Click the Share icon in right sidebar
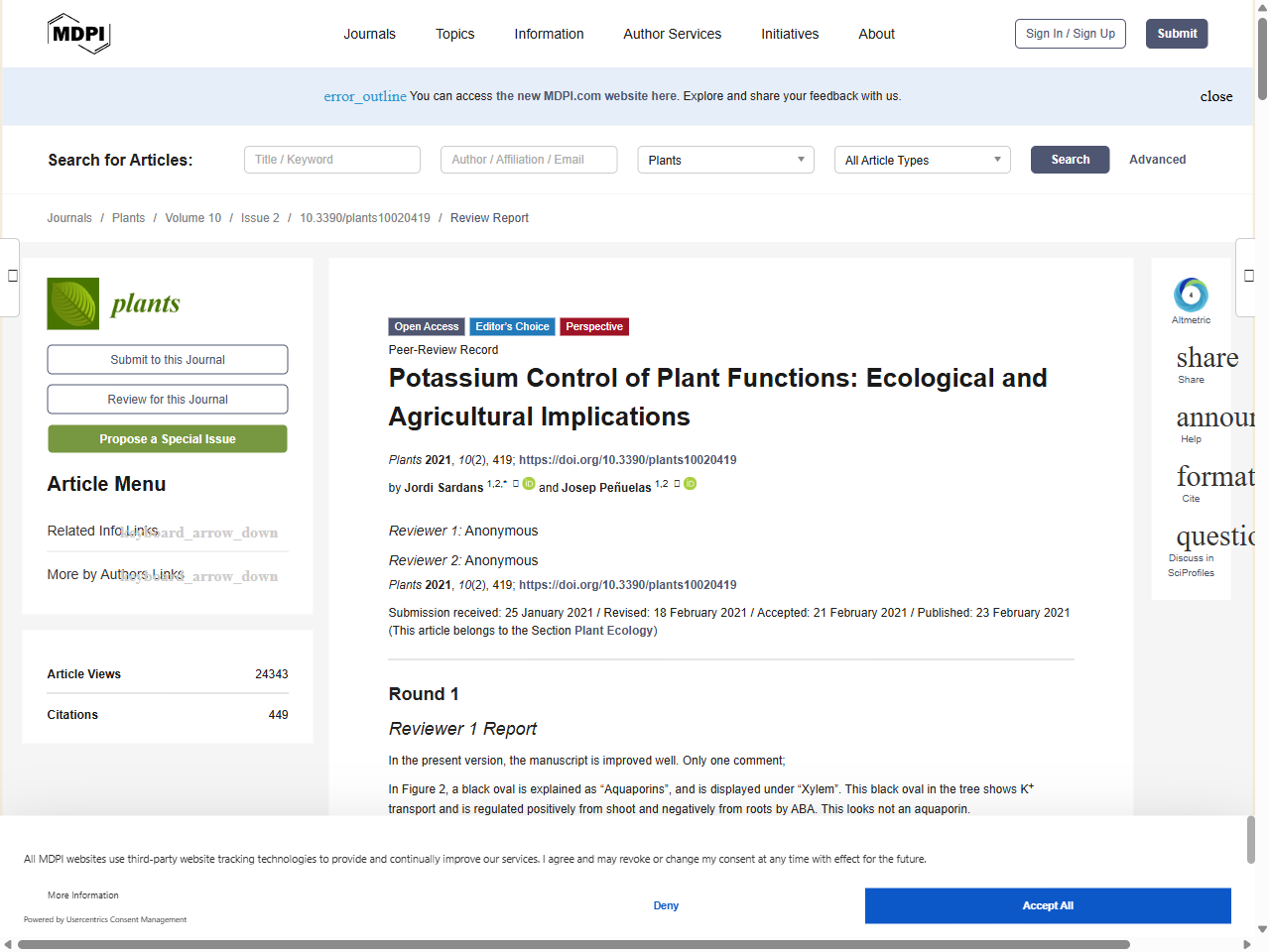The width and height of the screenshot is (1270, 952). click(x=1206, y=358)
